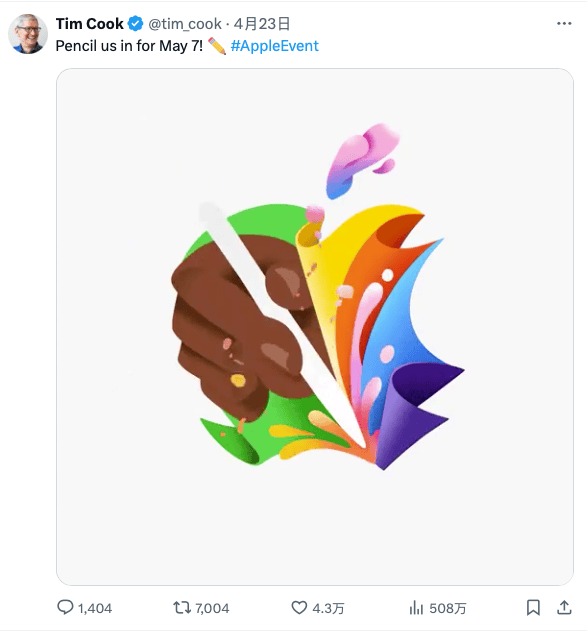587x633 pixels.
Task: Open the #AppleEvent hashtag
Action: pos(275,46)
